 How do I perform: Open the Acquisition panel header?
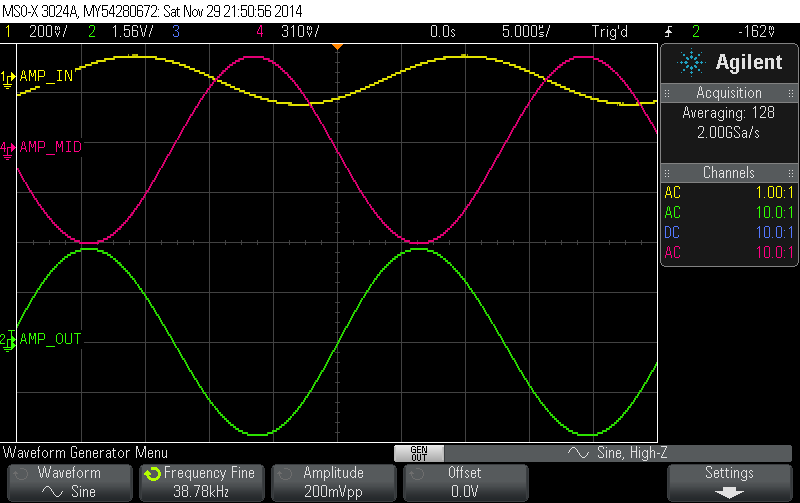tap(729, 93)
